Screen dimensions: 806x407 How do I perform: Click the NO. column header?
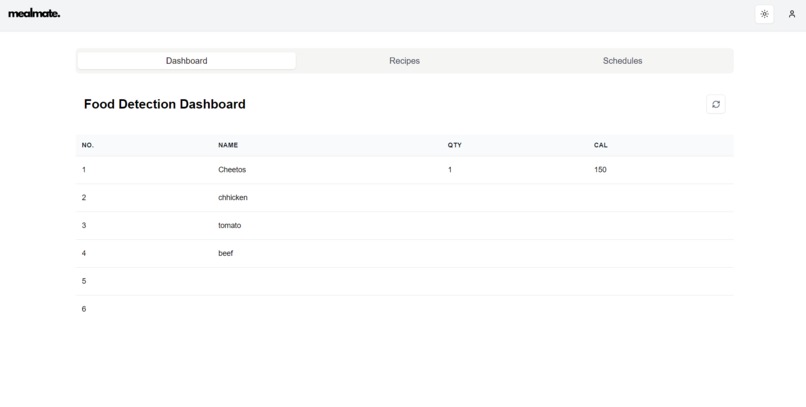87,145
